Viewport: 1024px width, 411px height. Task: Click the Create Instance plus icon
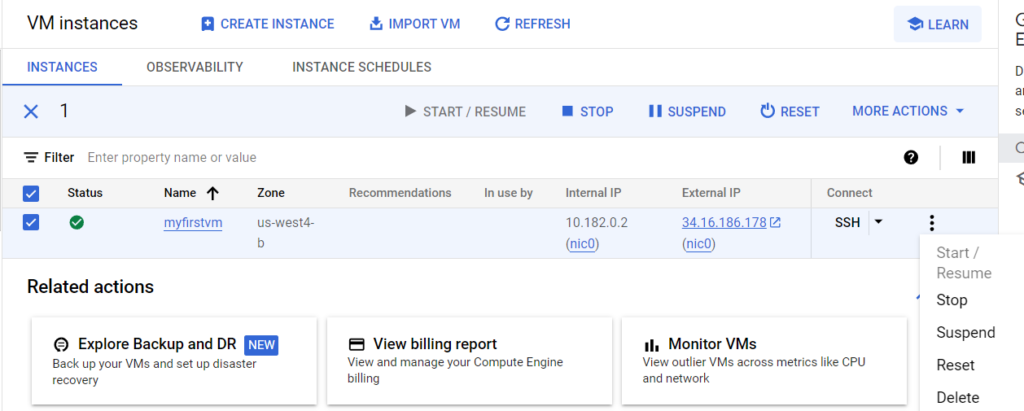pyautogui.click(x=207, y=24)
